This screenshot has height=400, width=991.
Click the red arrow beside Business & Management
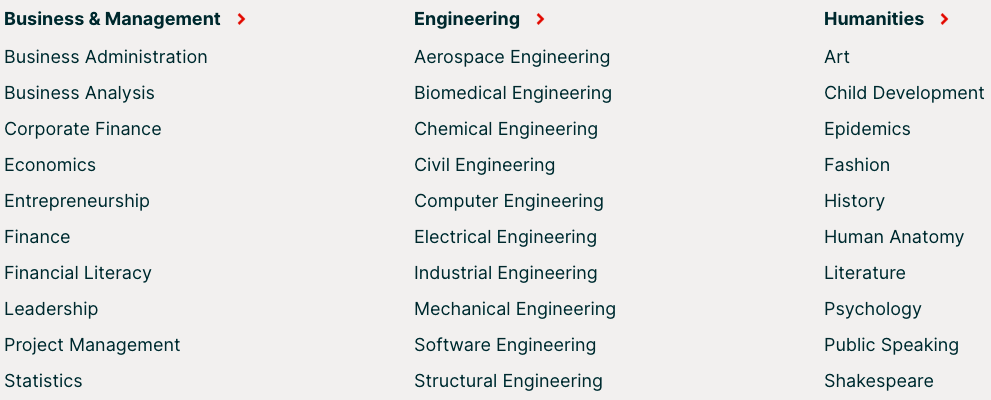pyautogui.click(x=242, y=19)
